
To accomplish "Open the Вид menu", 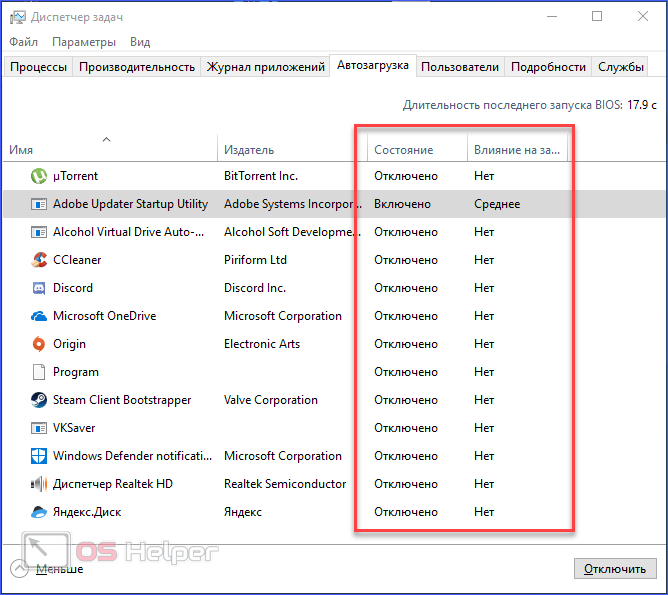I will pyautogui.click(x=140, y=42).
